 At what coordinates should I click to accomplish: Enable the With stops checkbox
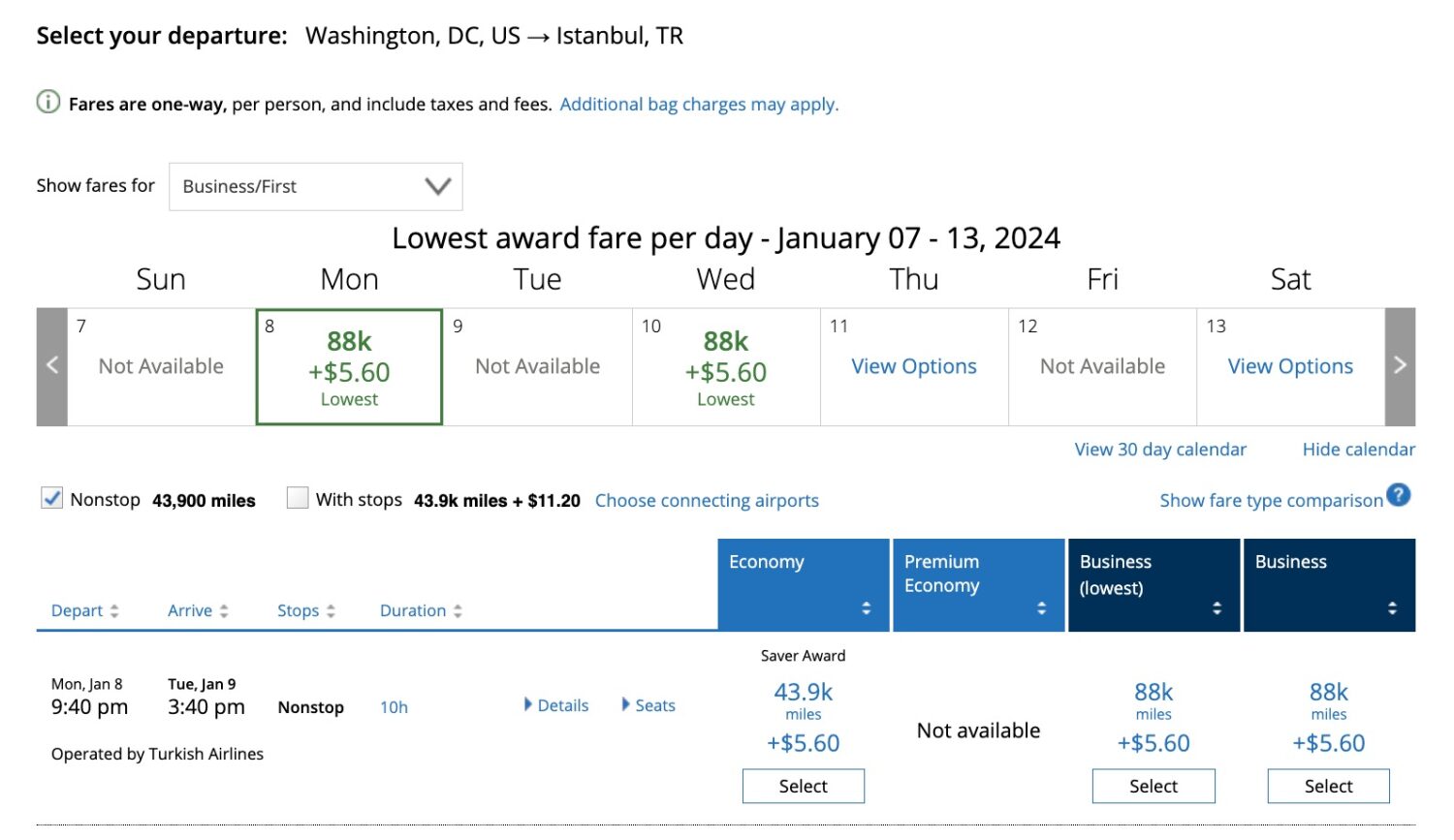(x=298, y=498)
